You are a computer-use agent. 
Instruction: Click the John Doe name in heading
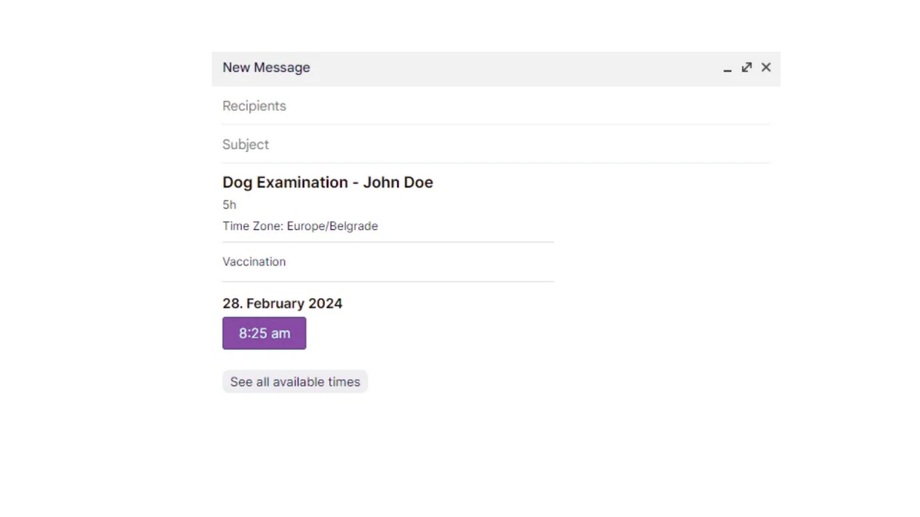coord(398,183)
